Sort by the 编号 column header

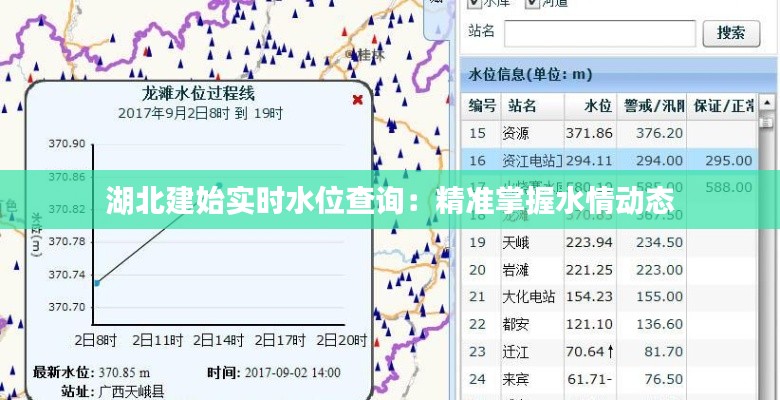[x=481, y=105]
